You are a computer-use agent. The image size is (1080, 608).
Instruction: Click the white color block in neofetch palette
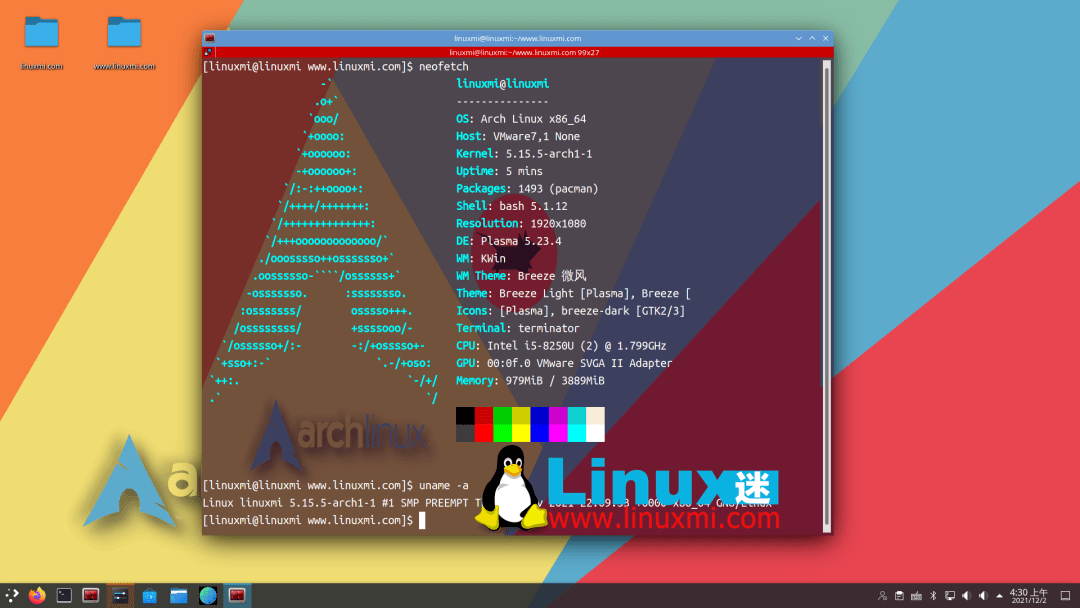pos(595,433)
